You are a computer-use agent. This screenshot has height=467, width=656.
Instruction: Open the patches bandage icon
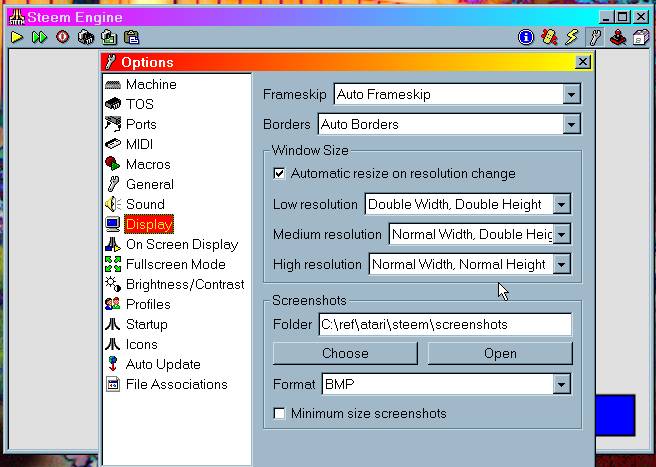pos(549,38)
